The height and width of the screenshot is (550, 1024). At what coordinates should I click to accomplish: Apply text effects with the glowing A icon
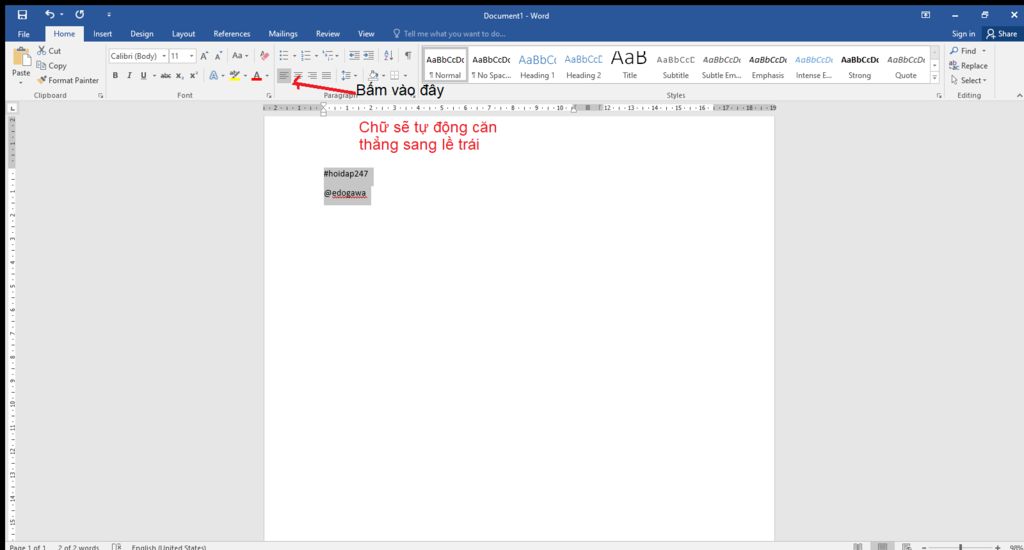tap(214, 76)
